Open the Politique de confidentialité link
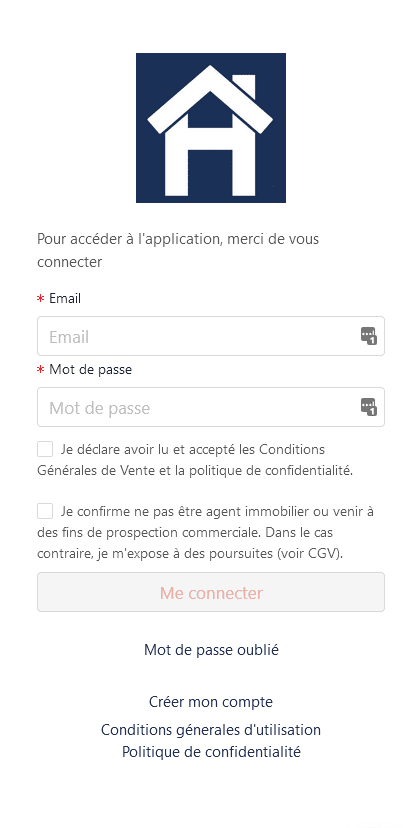The height and width of the screenshot is (828, 420). (x=211, y=751)
